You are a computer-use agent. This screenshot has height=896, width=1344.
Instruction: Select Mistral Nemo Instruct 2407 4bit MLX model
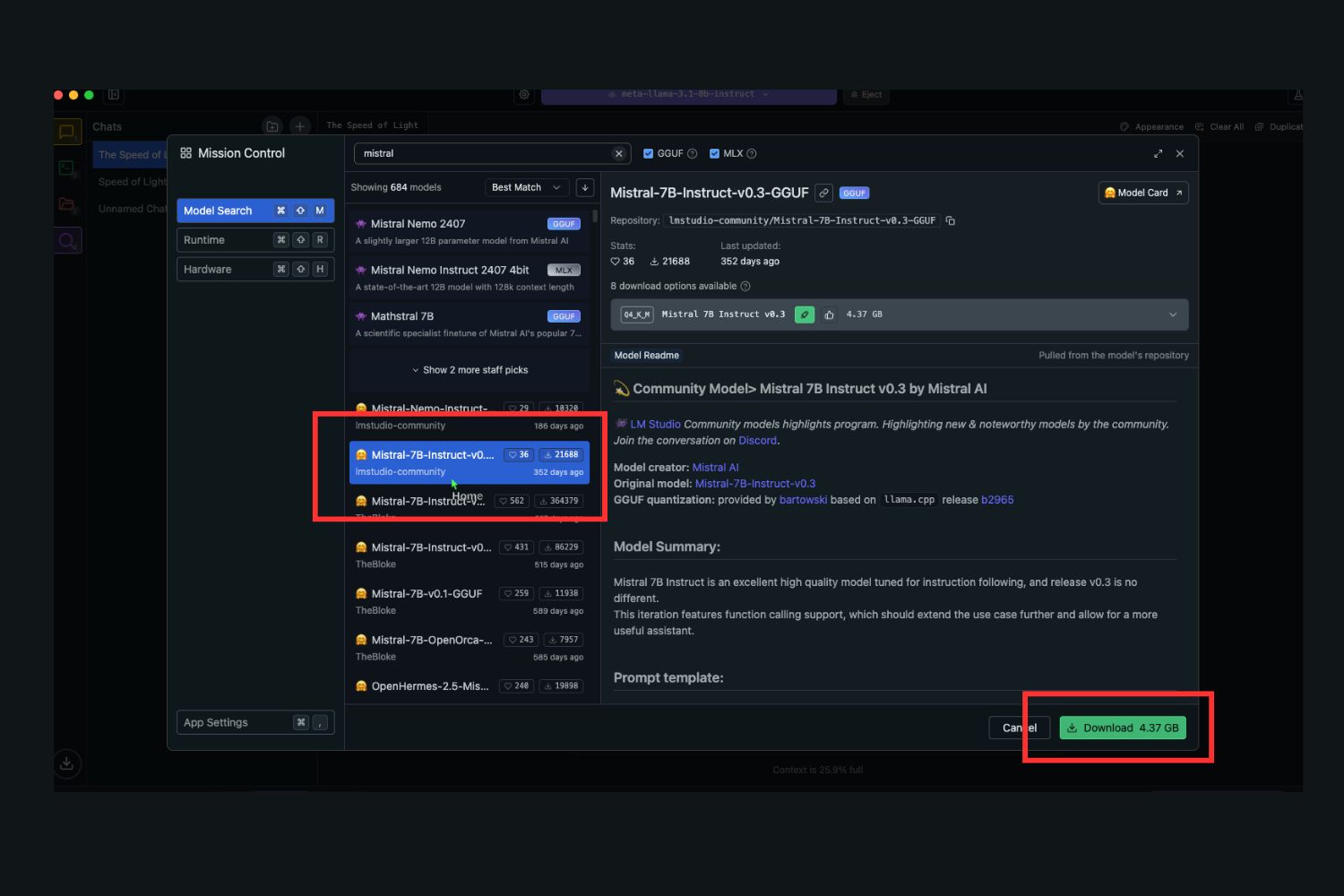(470, 278)
